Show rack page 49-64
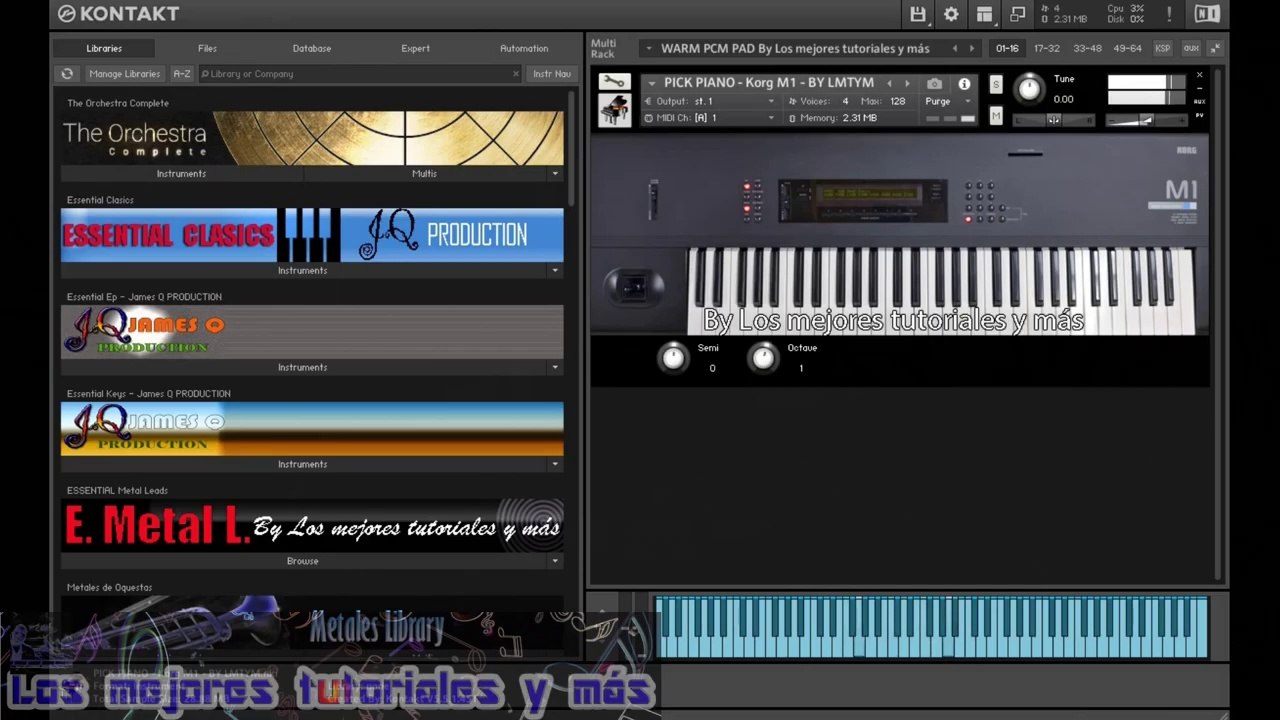 (x=1127, y=48)
